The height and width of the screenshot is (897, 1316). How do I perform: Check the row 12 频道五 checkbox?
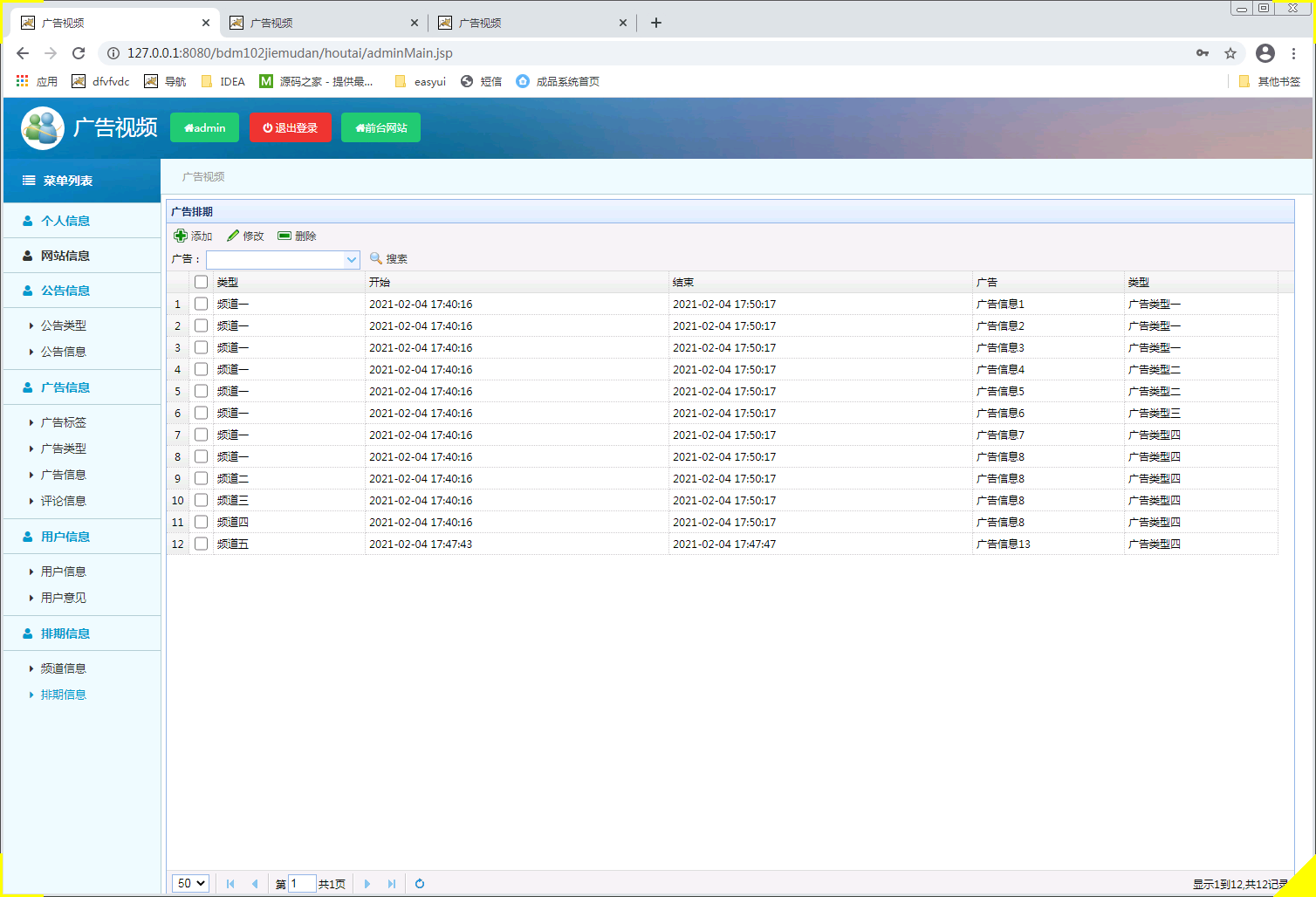(x=202, y=544)
